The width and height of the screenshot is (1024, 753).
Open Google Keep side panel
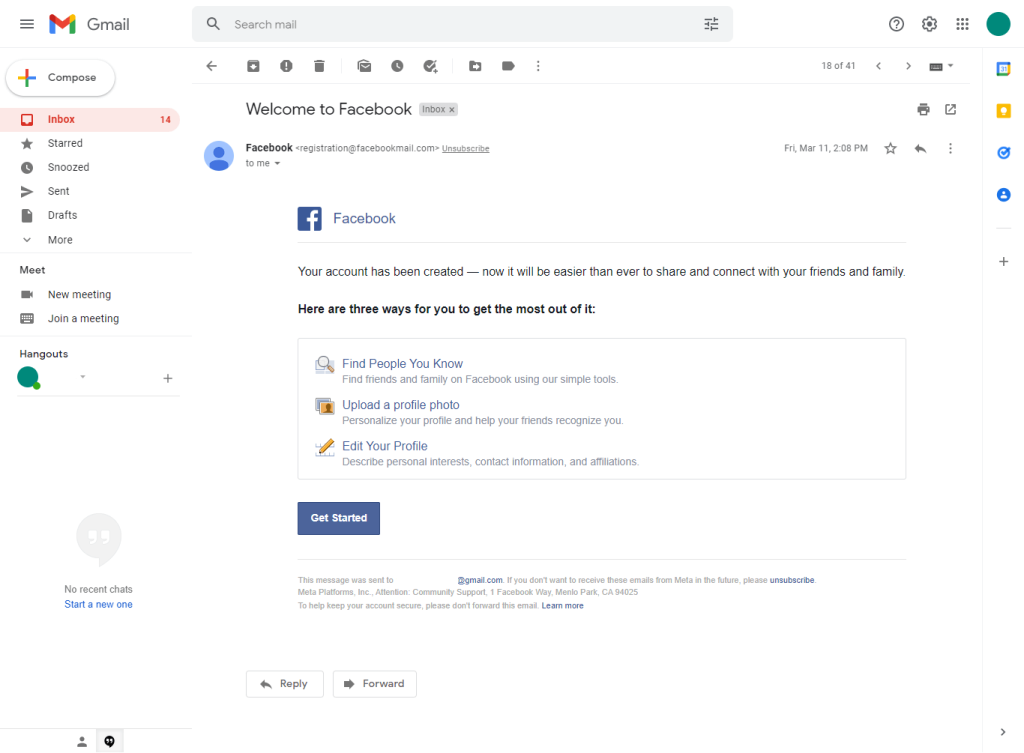[1004, 110]
